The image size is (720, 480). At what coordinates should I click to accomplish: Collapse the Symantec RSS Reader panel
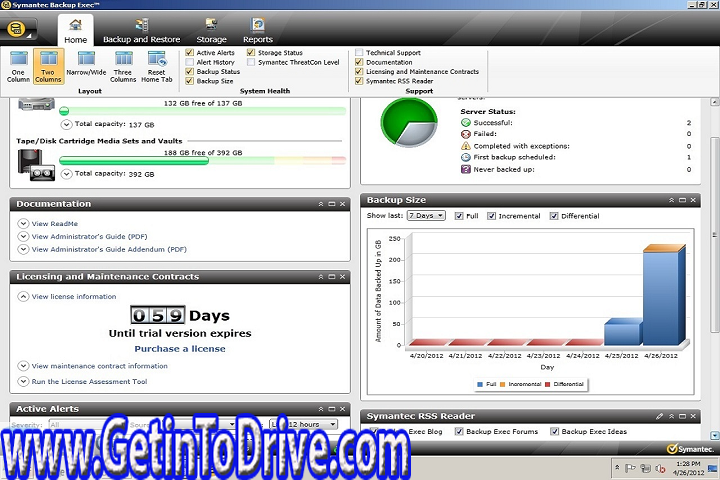[x=671, y=416]
